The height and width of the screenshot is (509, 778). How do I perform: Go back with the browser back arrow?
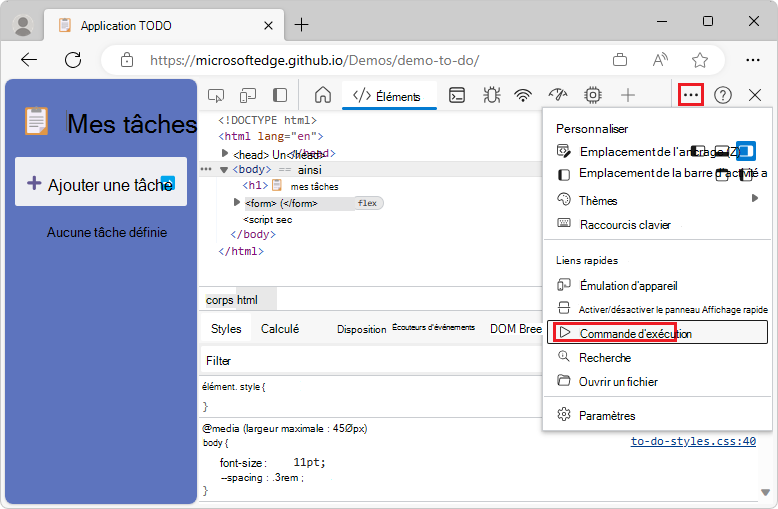coord(29,60)
